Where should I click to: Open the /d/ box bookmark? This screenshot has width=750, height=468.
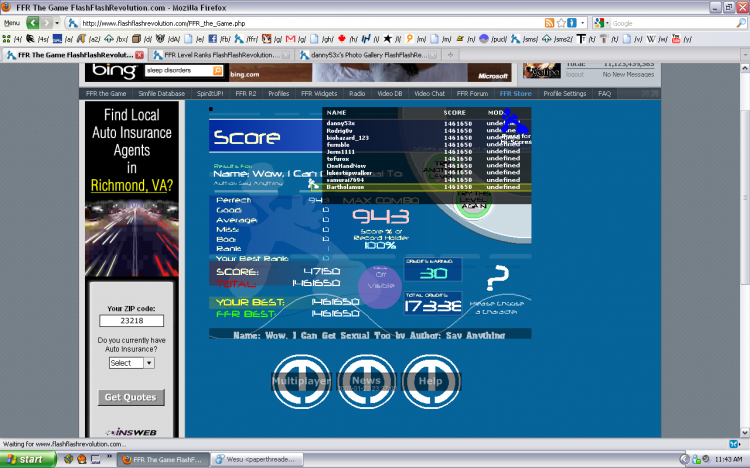tap(142, 39)
